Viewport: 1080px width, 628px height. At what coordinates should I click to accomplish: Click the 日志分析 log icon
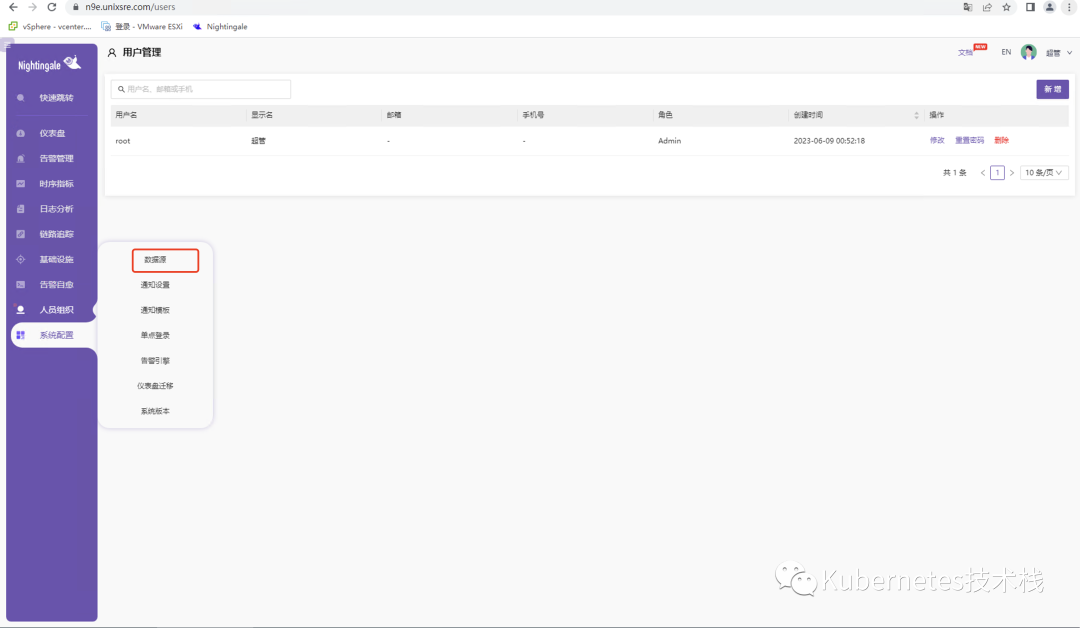(21, 209)
